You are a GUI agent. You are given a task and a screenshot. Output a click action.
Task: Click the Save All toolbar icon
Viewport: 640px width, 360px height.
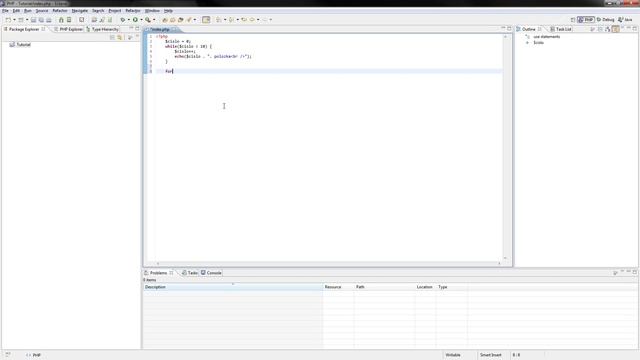coord(41,20)
